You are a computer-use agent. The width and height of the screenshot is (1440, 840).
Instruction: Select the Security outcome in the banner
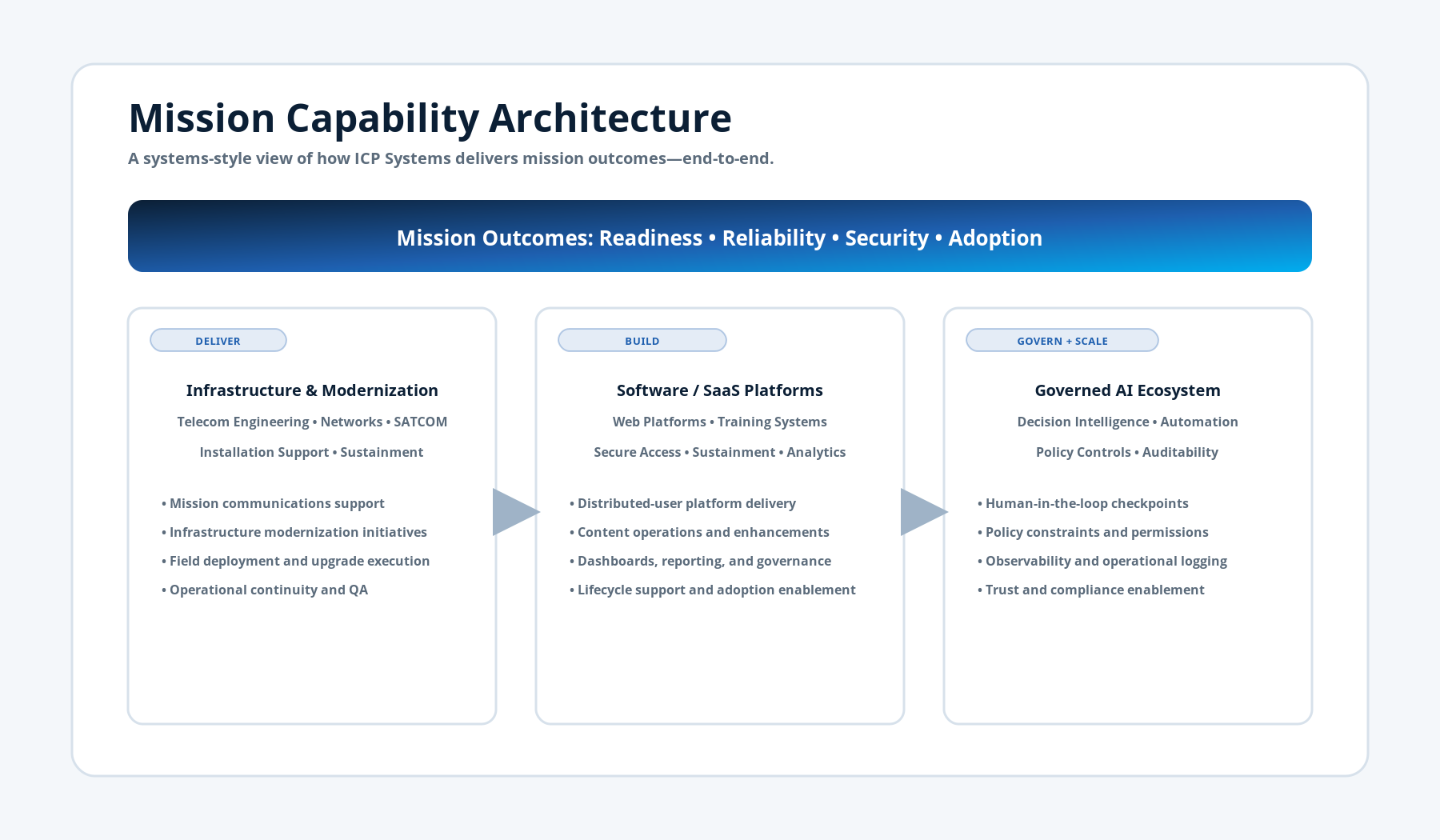(x=886, y=238)
